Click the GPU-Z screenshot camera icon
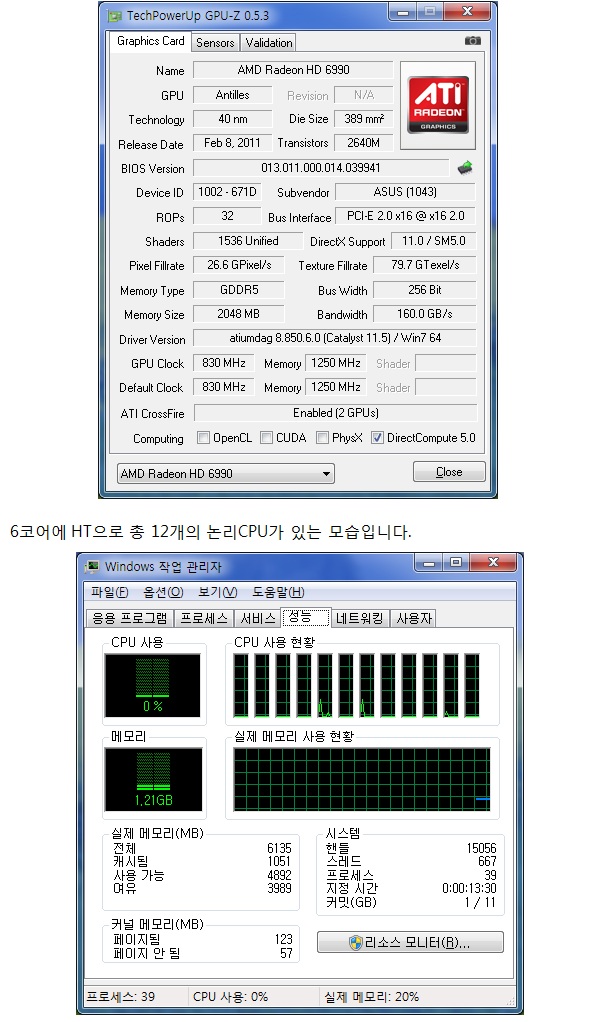 coord(473,40)
